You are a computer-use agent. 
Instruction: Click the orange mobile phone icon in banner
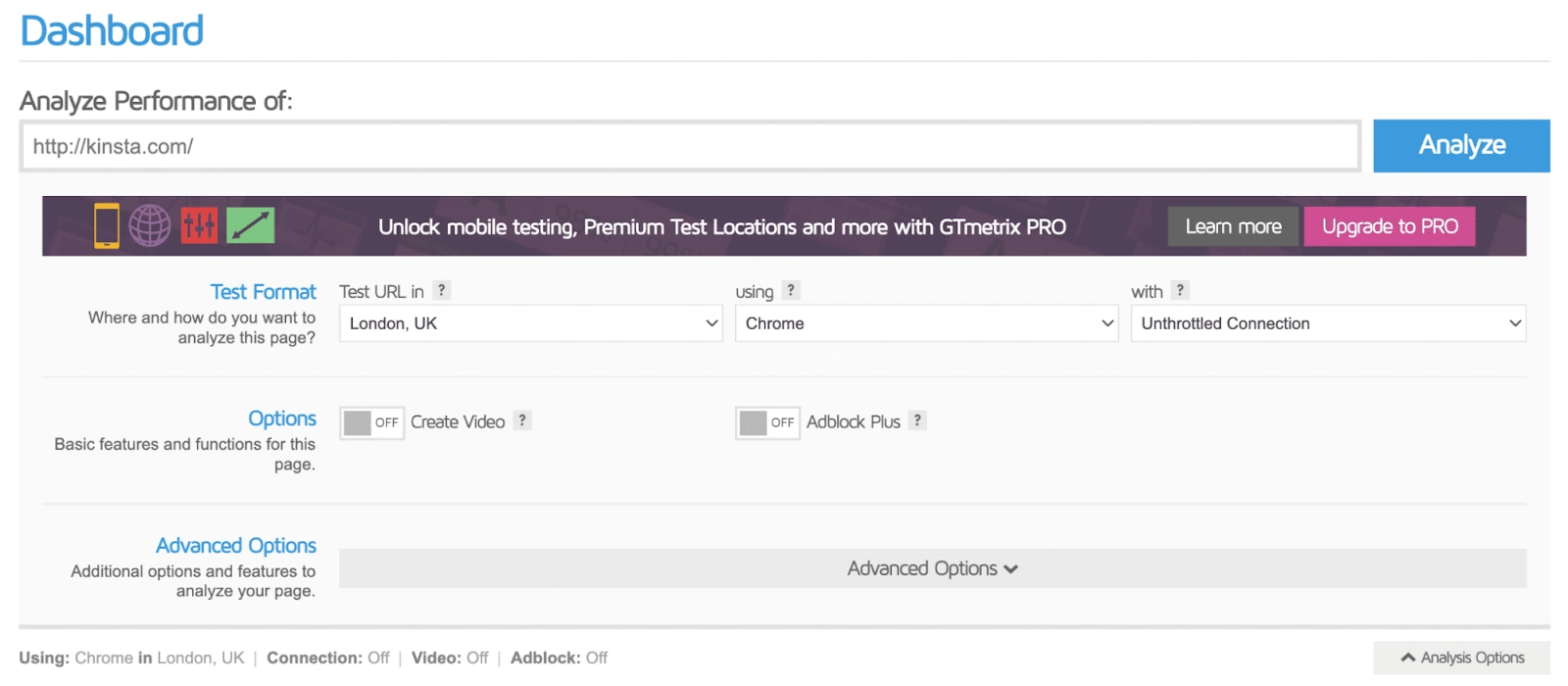pos(107,225)
